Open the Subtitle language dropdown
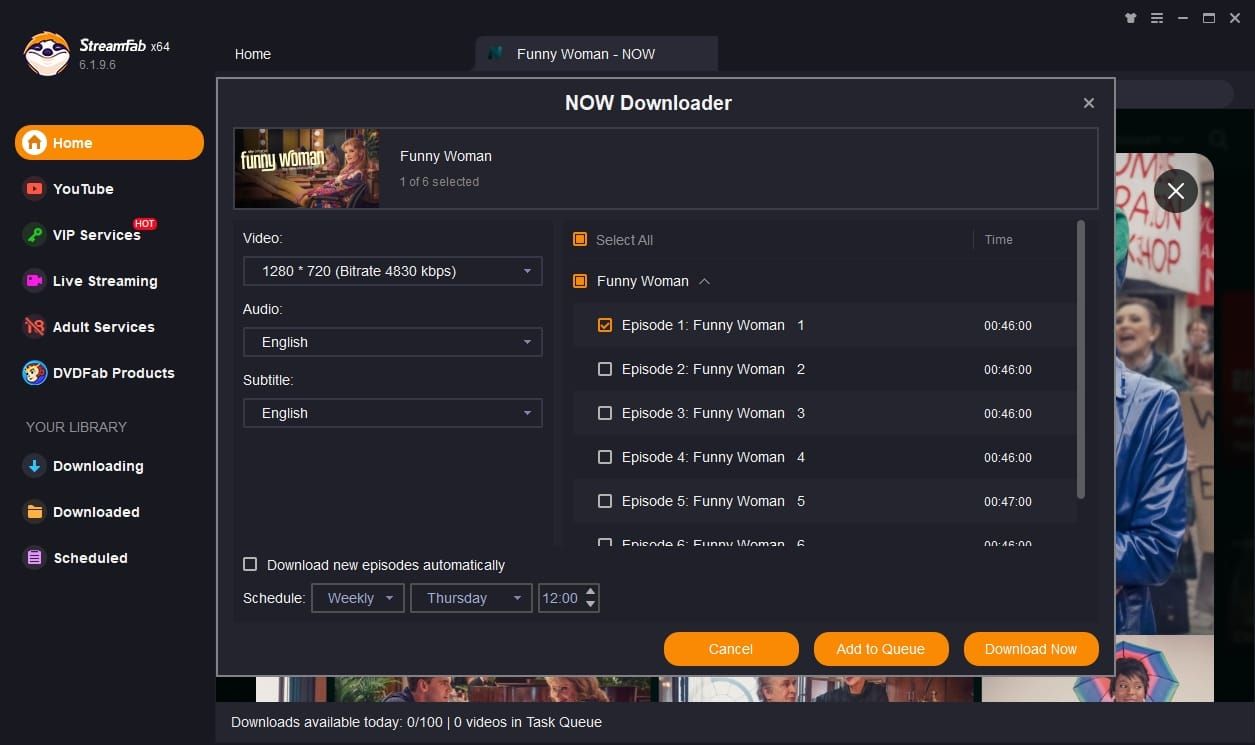 [393, 413]
